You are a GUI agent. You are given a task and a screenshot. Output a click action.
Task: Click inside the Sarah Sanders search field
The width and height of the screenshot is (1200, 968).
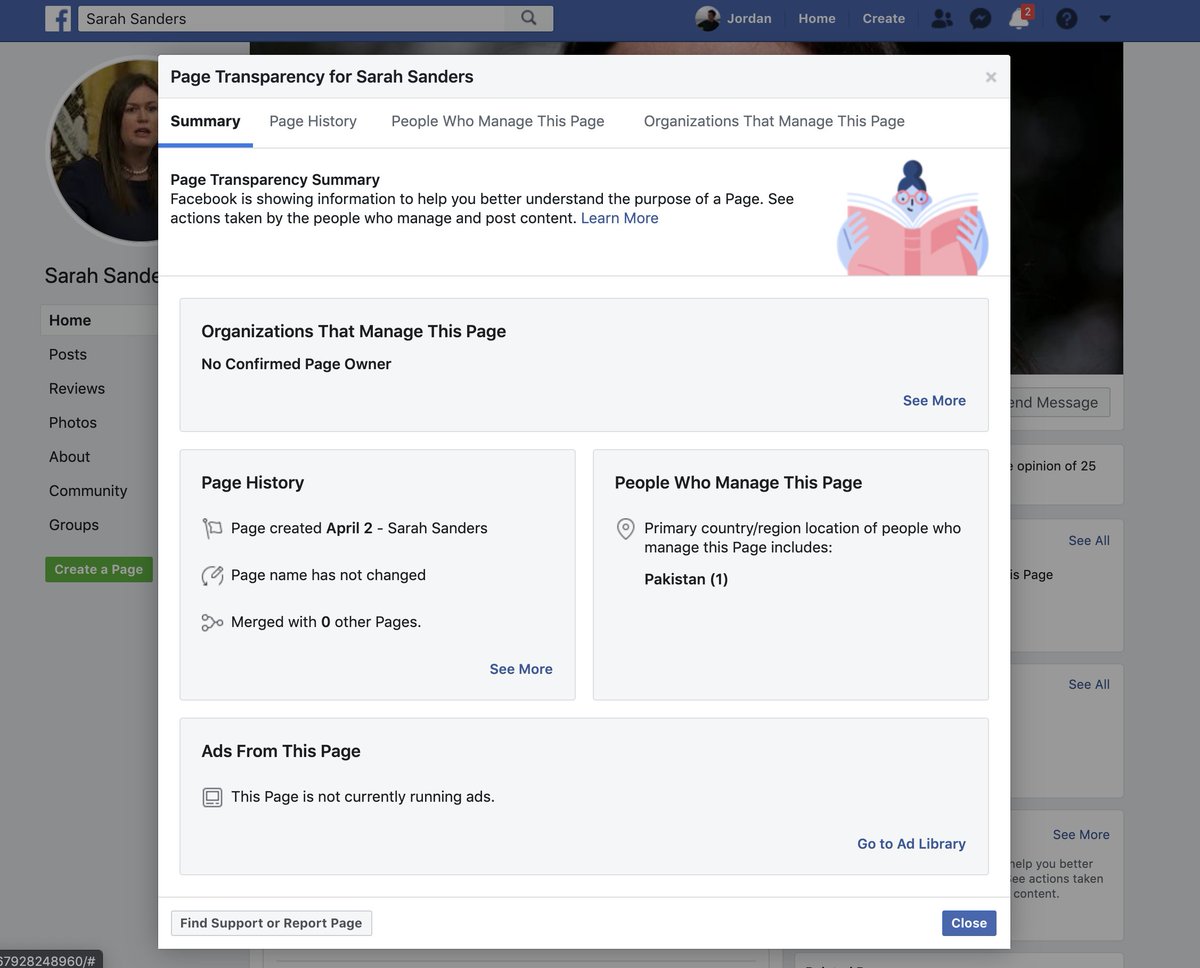pos(300,18)
